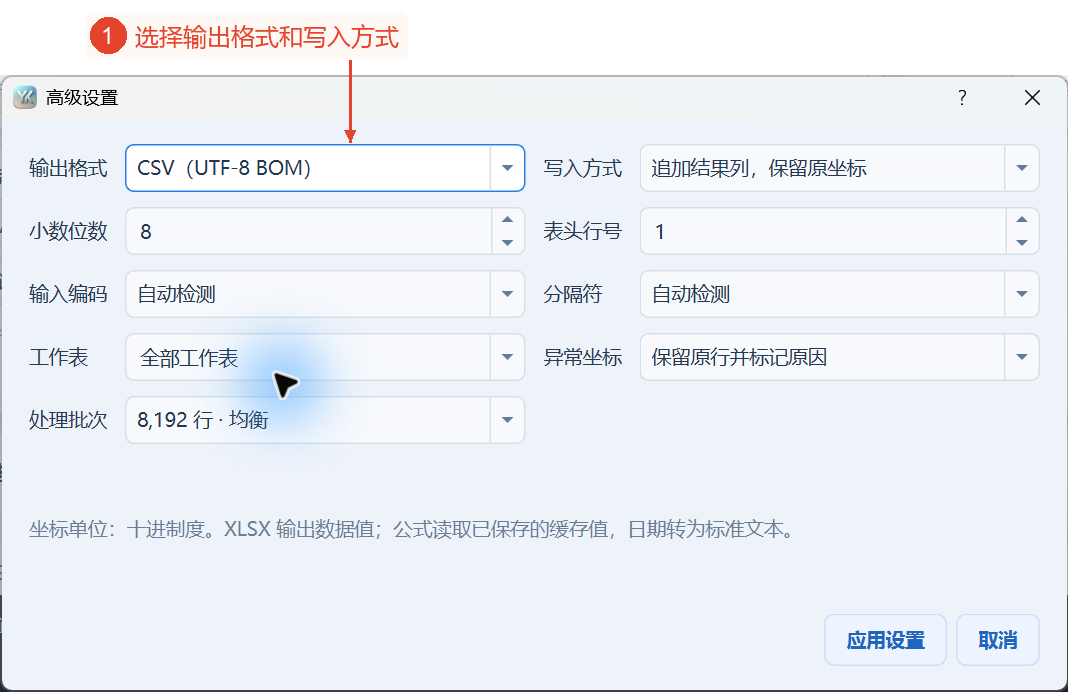
Task: Click the 分隔符 label
Action: coord(573,294)
